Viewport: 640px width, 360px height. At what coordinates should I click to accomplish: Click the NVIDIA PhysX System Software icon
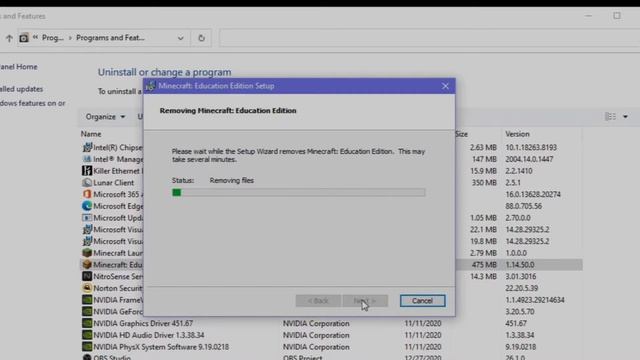(87, 347)
